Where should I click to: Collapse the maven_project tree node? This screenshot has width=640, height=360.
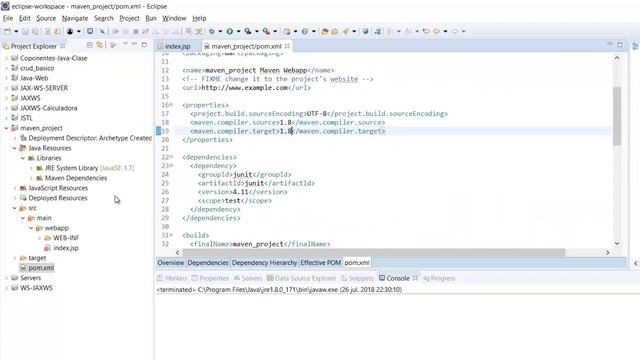[7, 128]
